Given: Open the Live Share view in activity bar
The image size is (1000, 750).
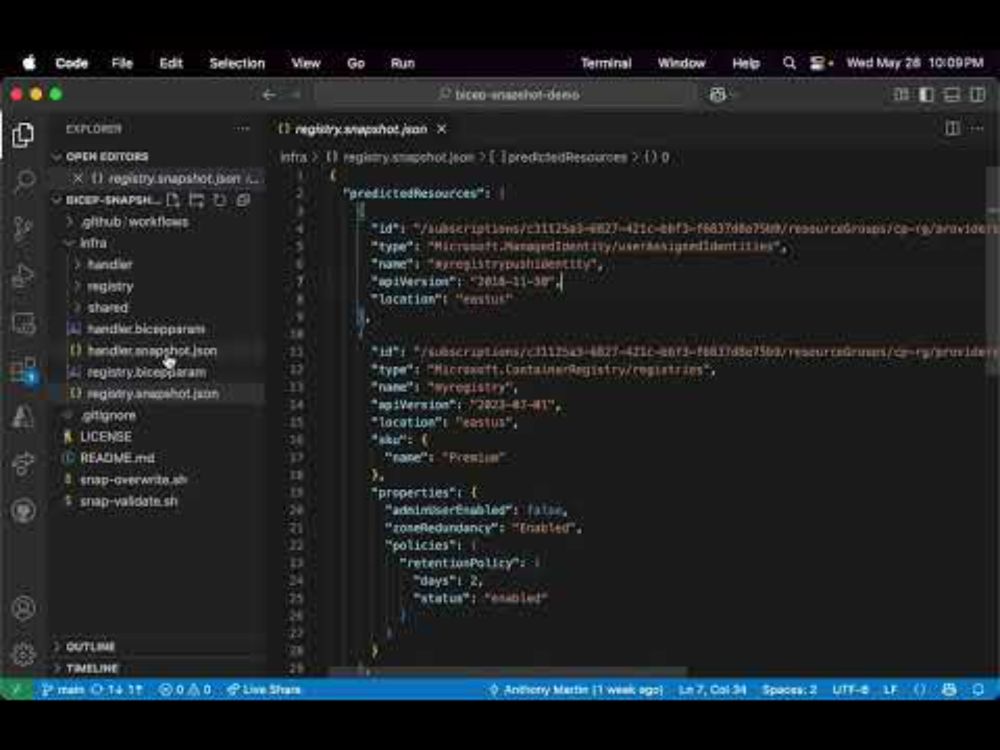Looking at the screenshot, I should pyautogui.click(x=23, y=464).
